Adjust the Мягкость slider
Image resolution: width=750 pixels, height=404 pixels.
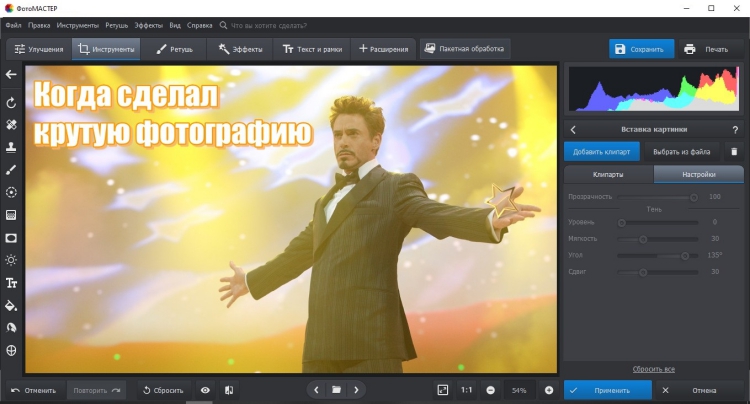(658, 239)
